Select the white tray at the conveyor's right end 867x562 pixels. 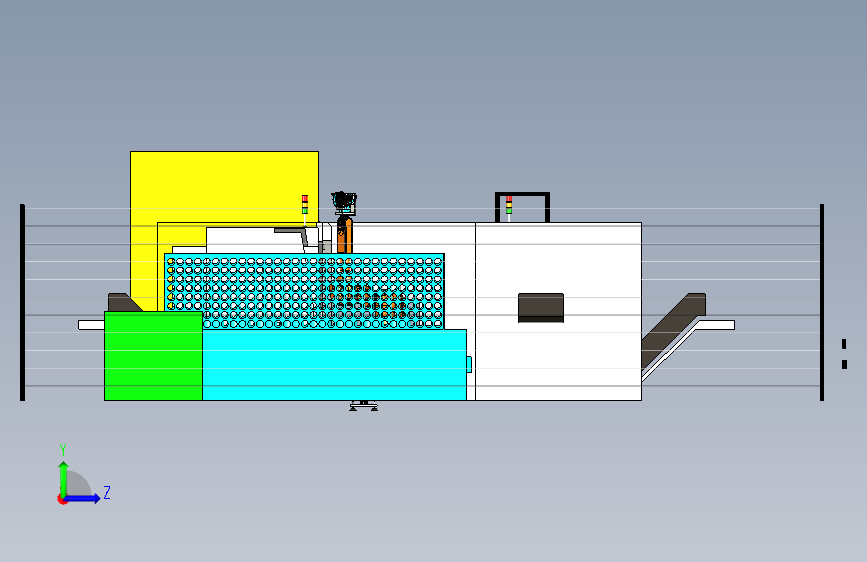coord(717,325)
